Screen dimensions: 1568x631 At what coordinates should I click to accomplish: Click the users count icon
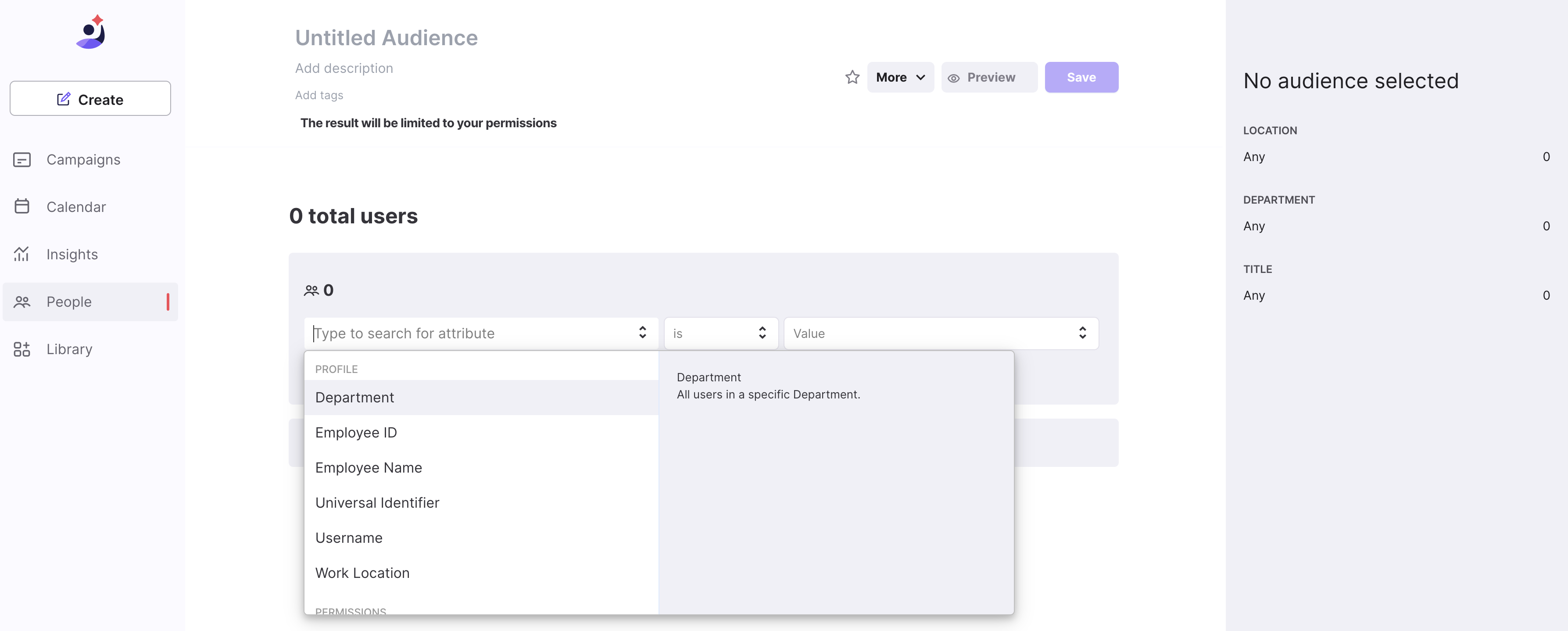[311, 290]
